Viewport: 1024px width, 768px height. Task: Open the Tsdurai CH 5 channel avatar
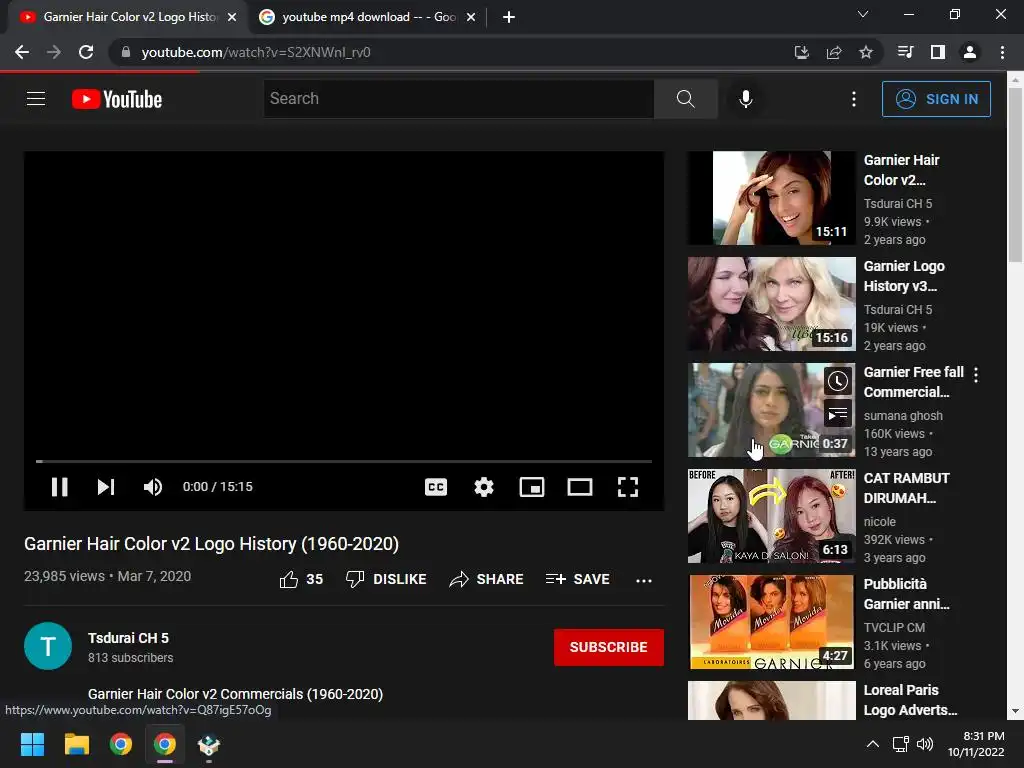tap(48, 646)
